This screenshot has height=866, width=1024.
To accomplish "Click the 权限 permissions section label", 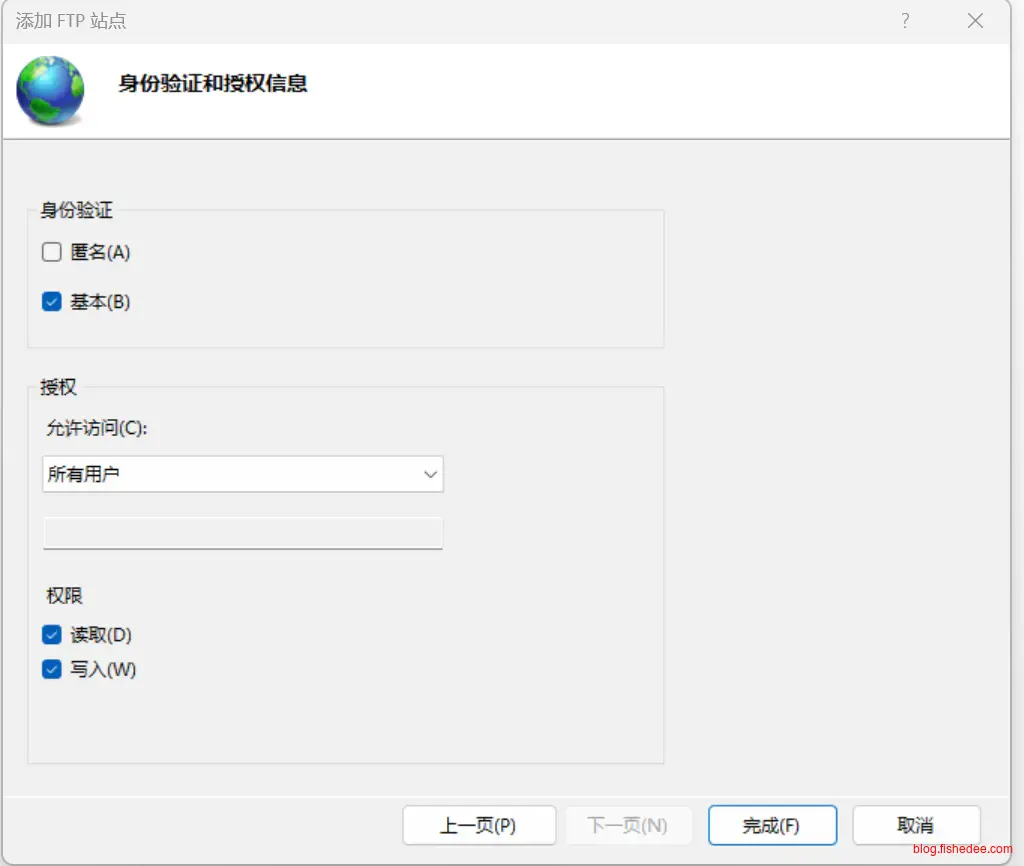I will (x=64, y=596).
